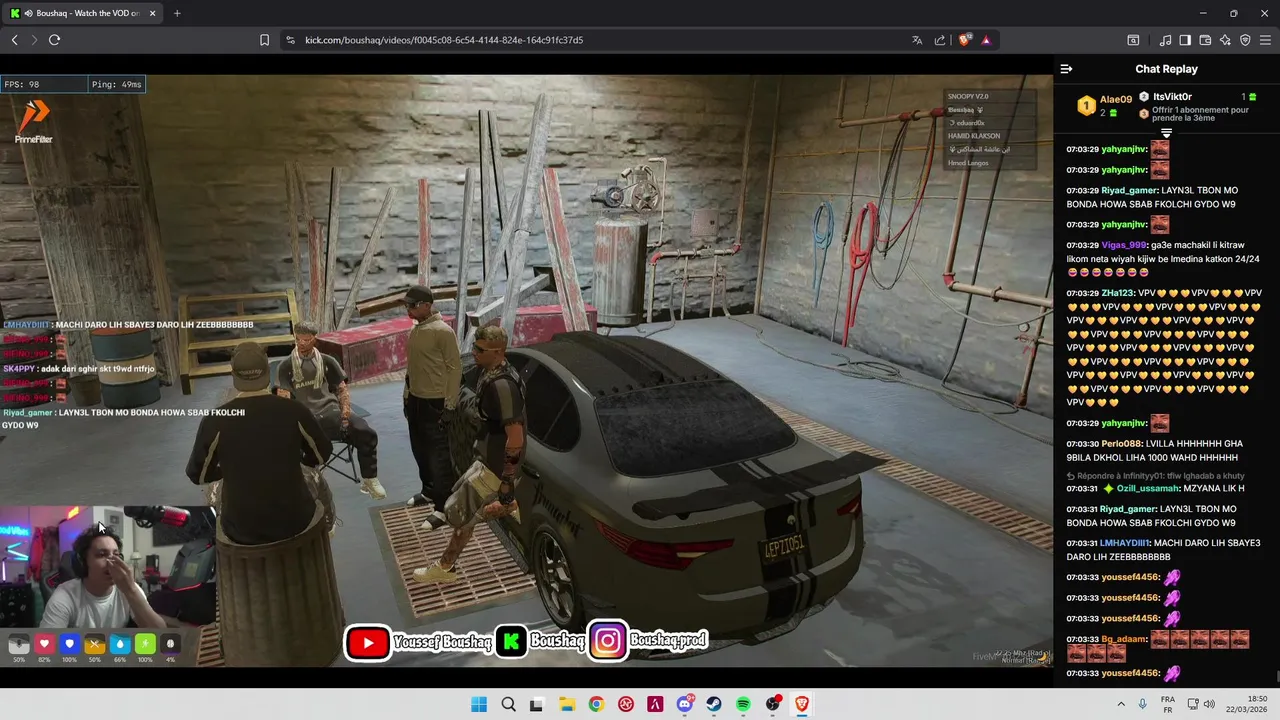Open Task View on the taskbar
This screenshot has height=720, width=1280.
[x=536, y=704]
